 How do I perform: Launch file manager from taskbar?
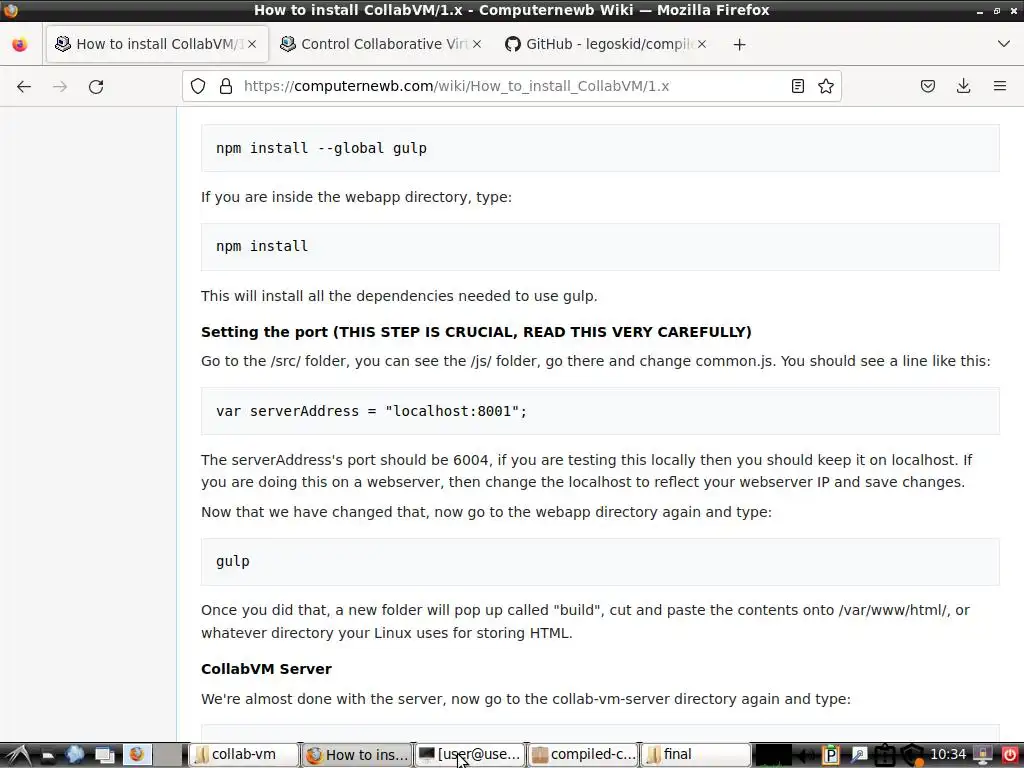48,756
